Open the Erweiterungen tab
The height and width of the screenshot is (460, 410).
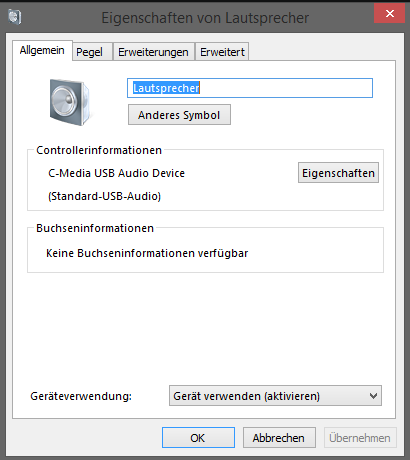click(153, 52)
